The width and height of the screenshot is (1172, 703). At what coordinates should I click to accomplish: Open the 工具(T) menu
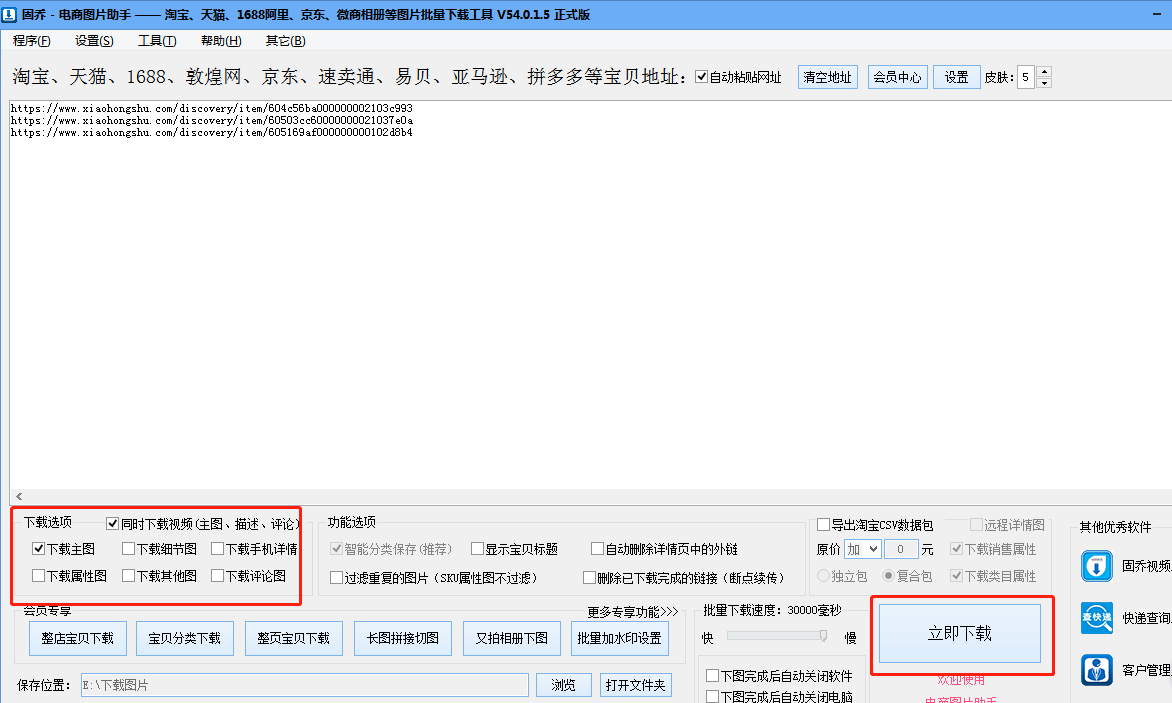157,40
